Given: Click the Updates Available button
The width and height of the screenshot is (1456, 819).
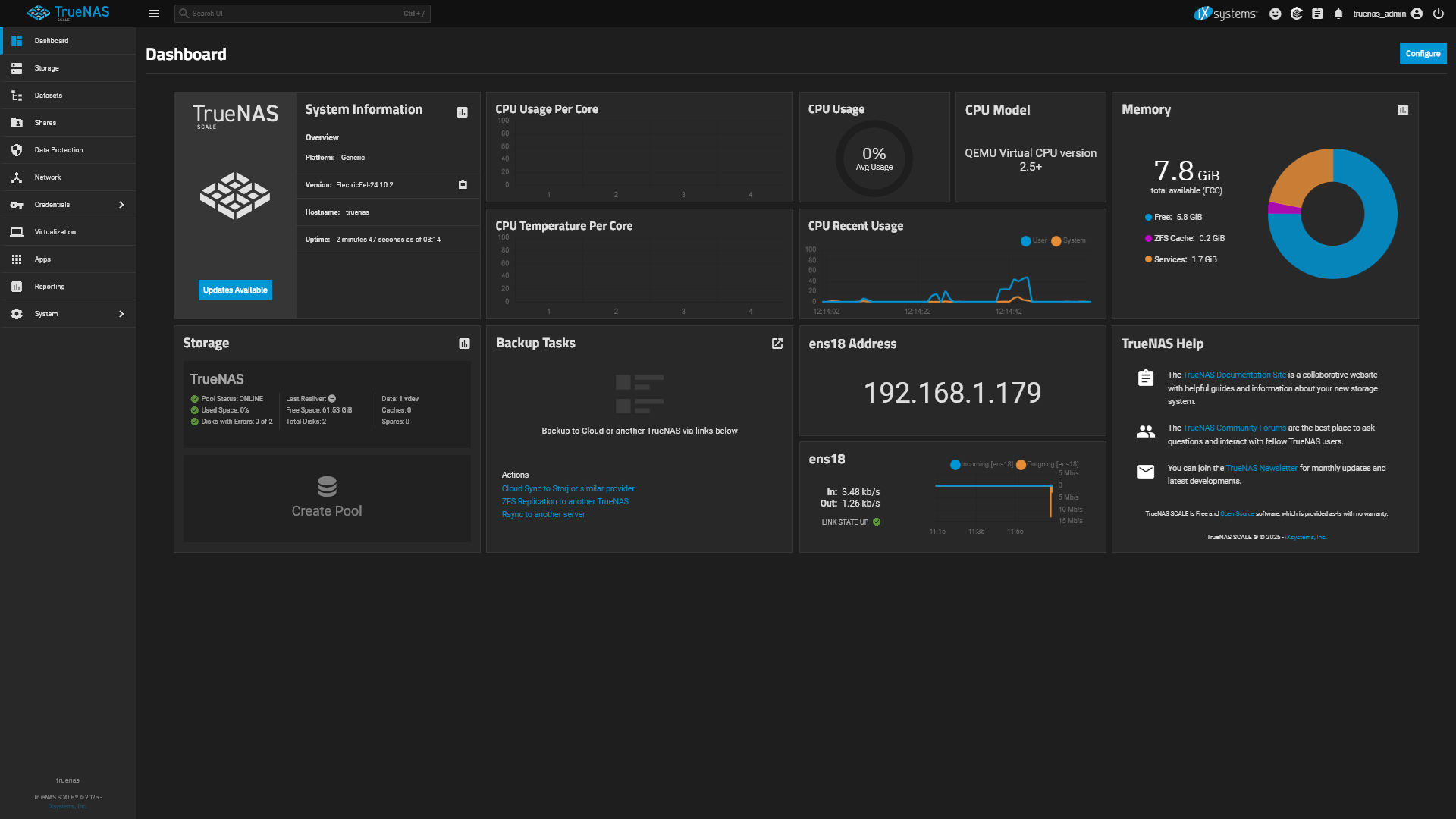Looking at the screenshot, I should [235, 290].
